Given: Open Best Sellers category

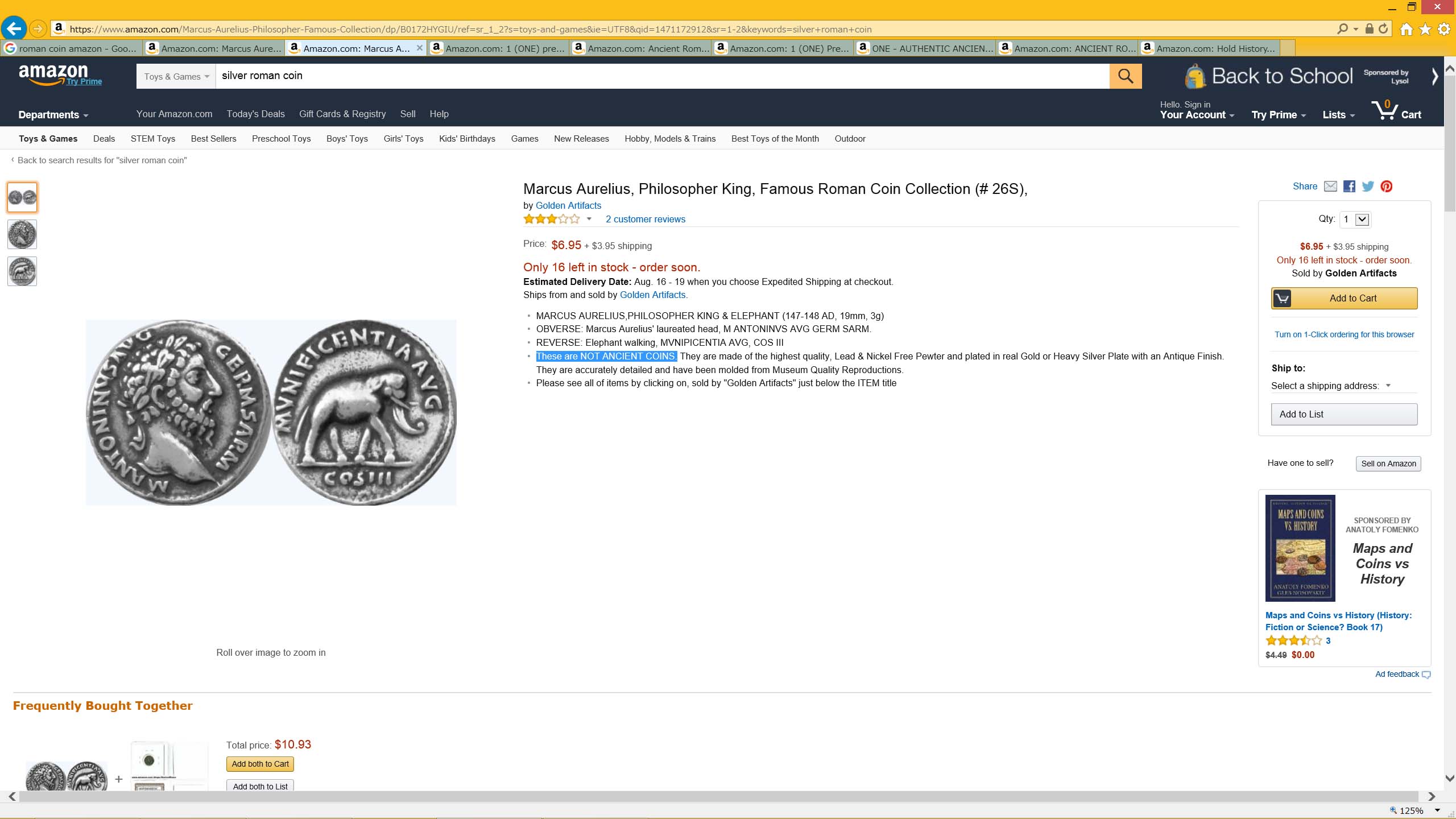Looking at the screenshot, I should point(213,139).
